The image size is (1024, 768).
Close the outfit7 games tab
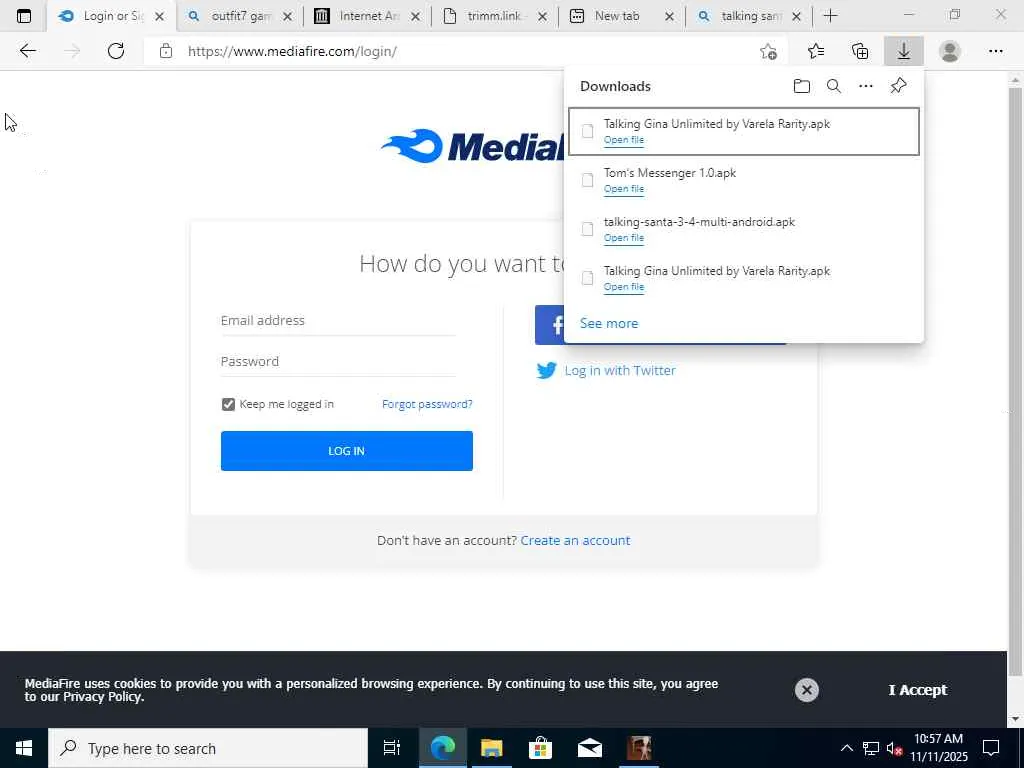(x=287, y=17)
